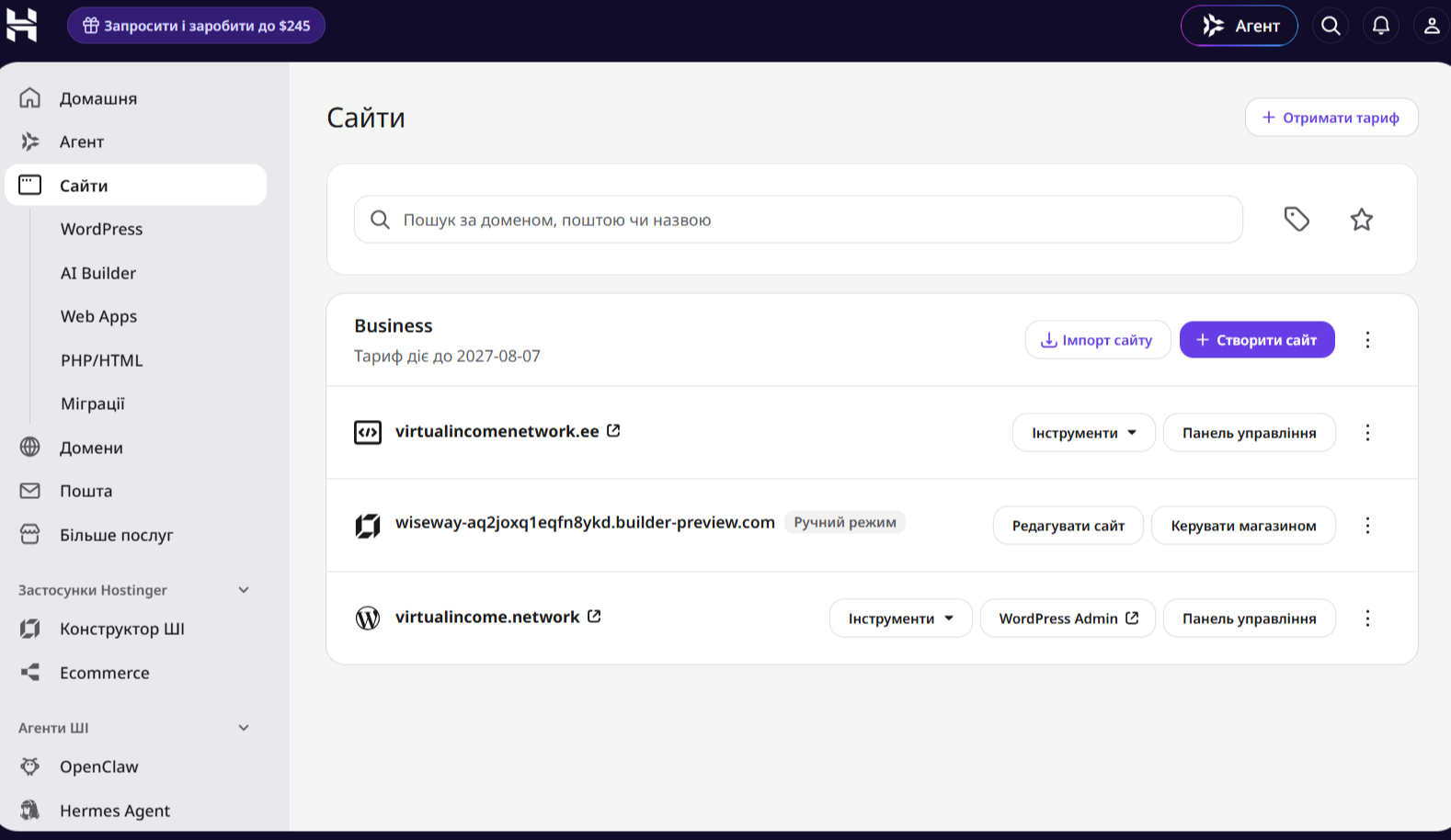The height and width of the screenshot is (840, 1451).
Task: Open Домени in the sidebar
Action: tap(136, 448)
